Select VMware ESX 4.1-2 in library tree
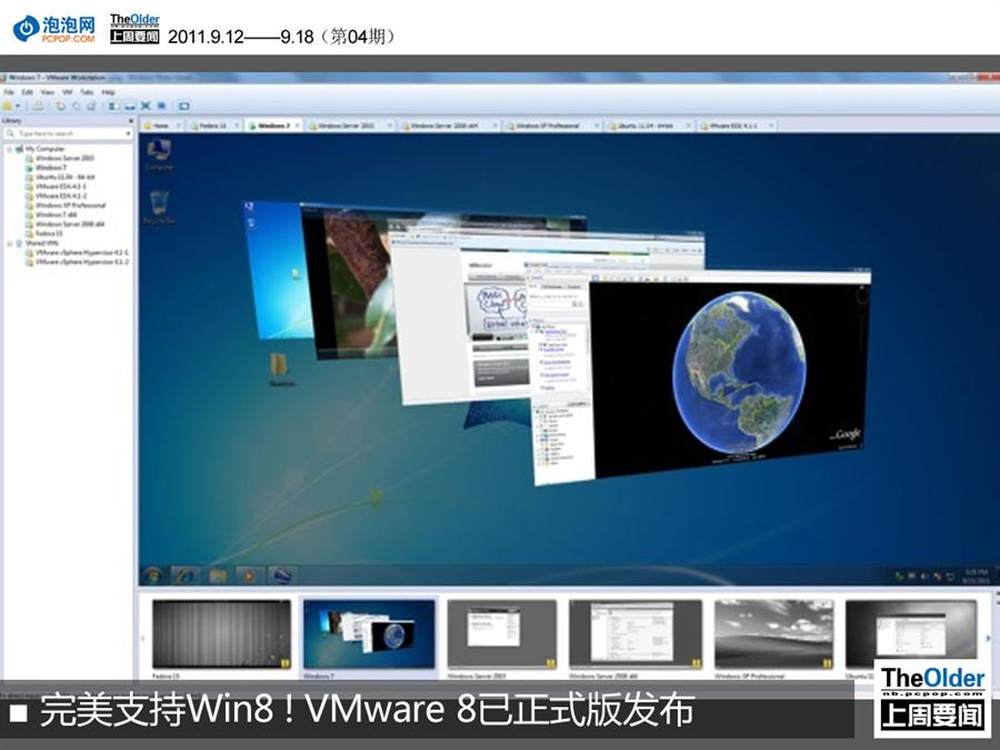This screenshot has width=1000, height=750. 56,196
